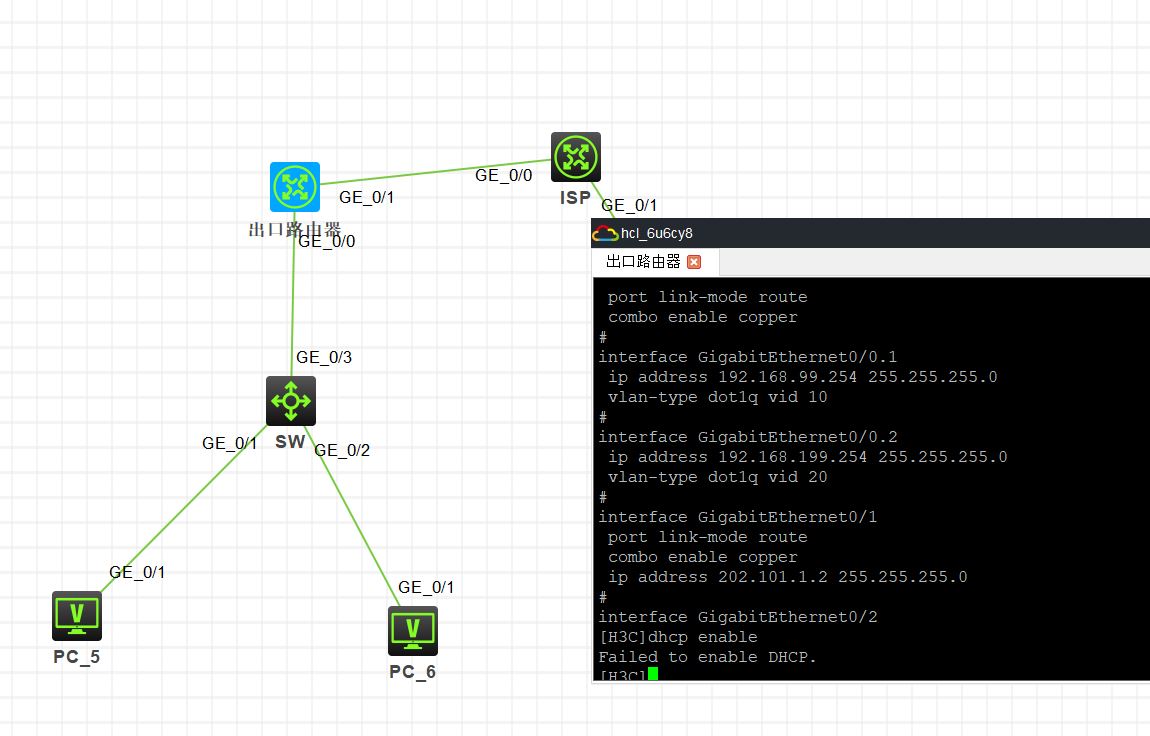Click the GE_0/2 port label on SW
Image resolution: width=1150 pixels, height=736 pixels.
point(343,450)
